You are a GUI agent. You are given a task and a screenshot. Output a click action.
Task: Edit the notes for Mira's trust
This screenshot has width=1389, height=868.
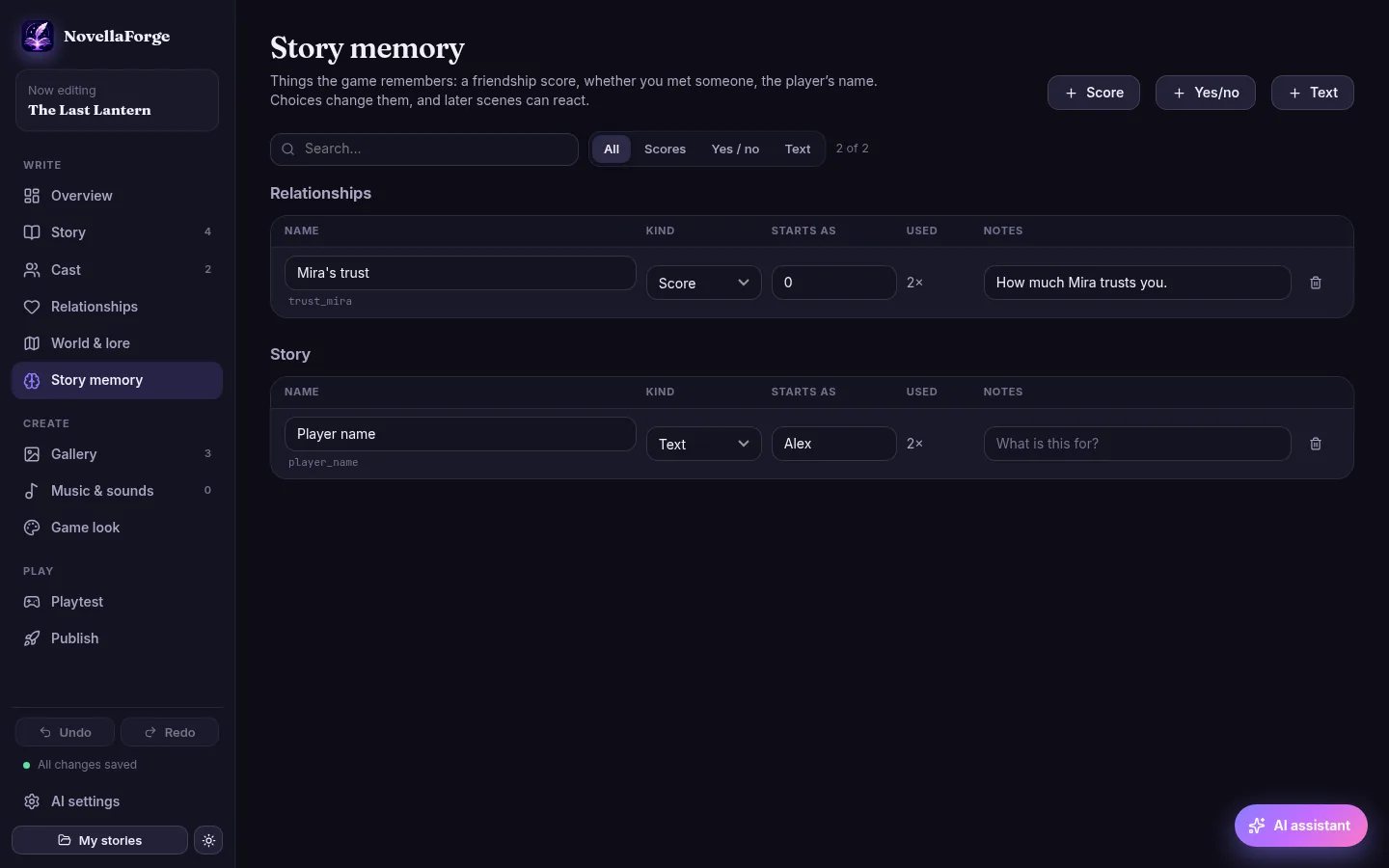1137,283
